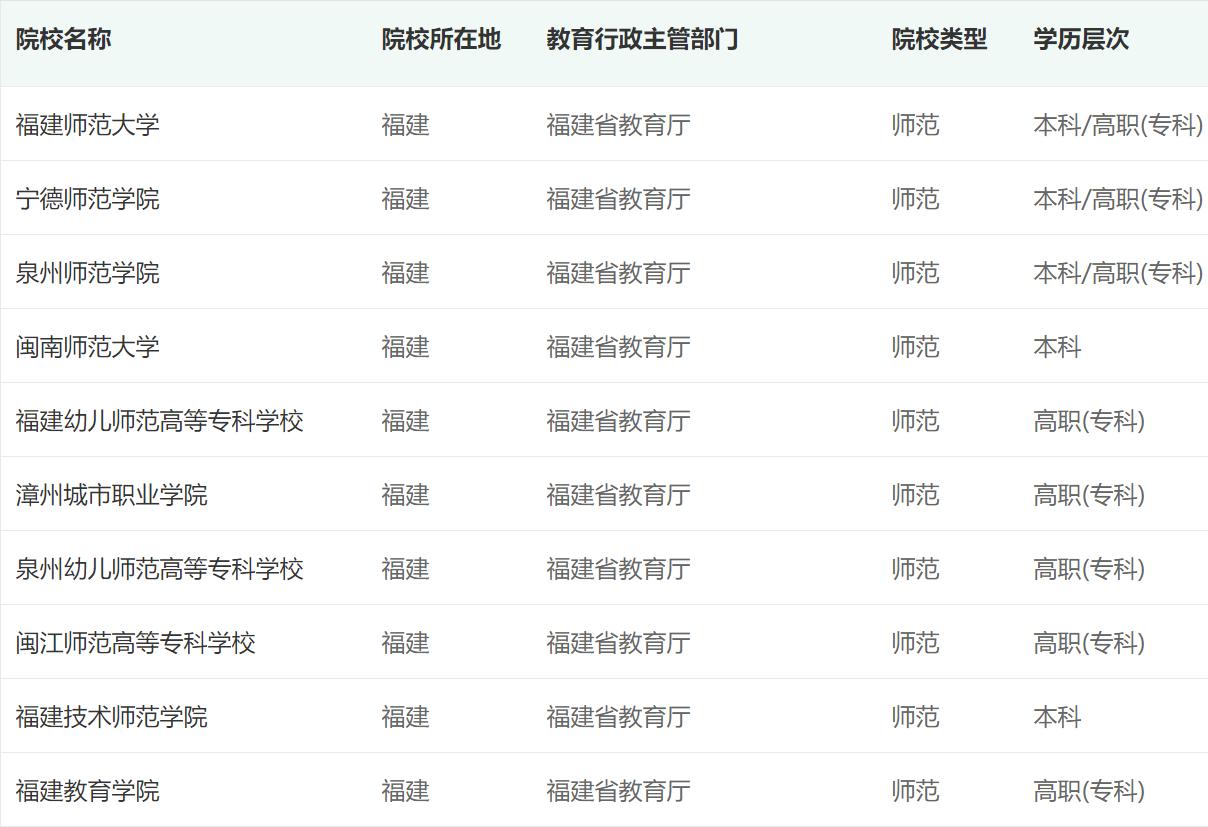This screenshot has width=1208, height=827.
Task: Select 泉州幼儿师范高等专科学校 entry
Action: click(159, 569)
